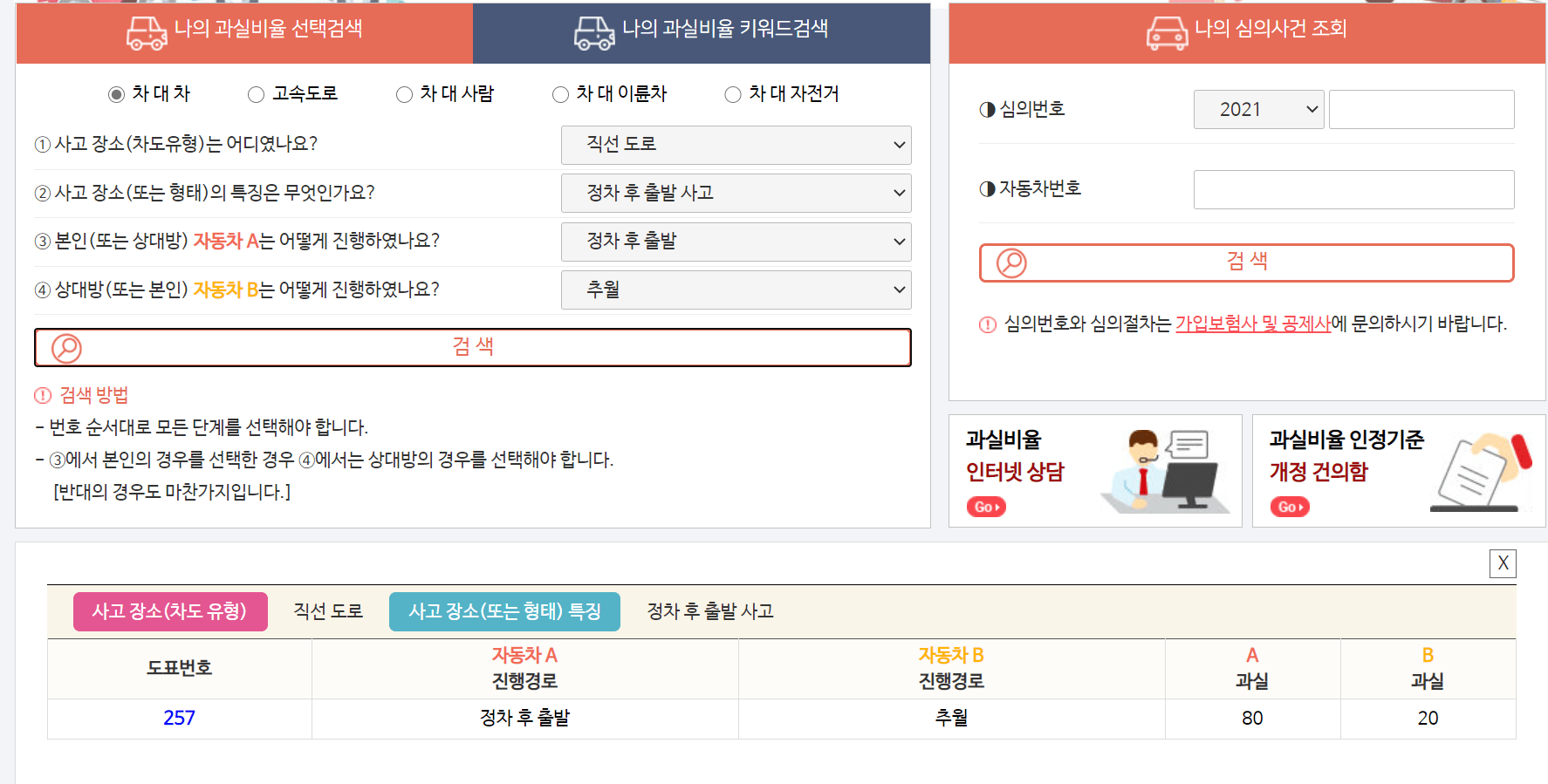Click the car icon beside 나의 심의사건 조회

pyautogui.click(x=1167, y=33)
